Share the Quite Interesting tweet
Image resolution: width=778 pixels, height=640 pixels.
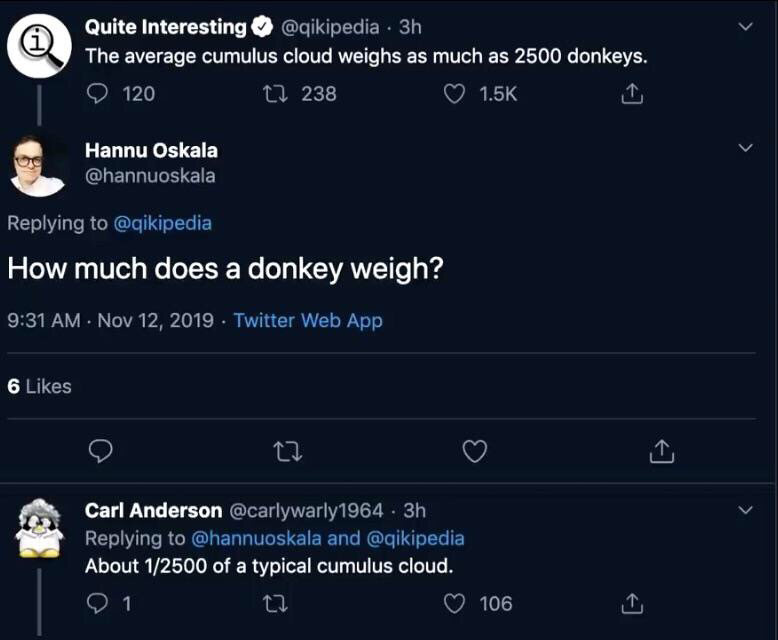coord(631,94)
